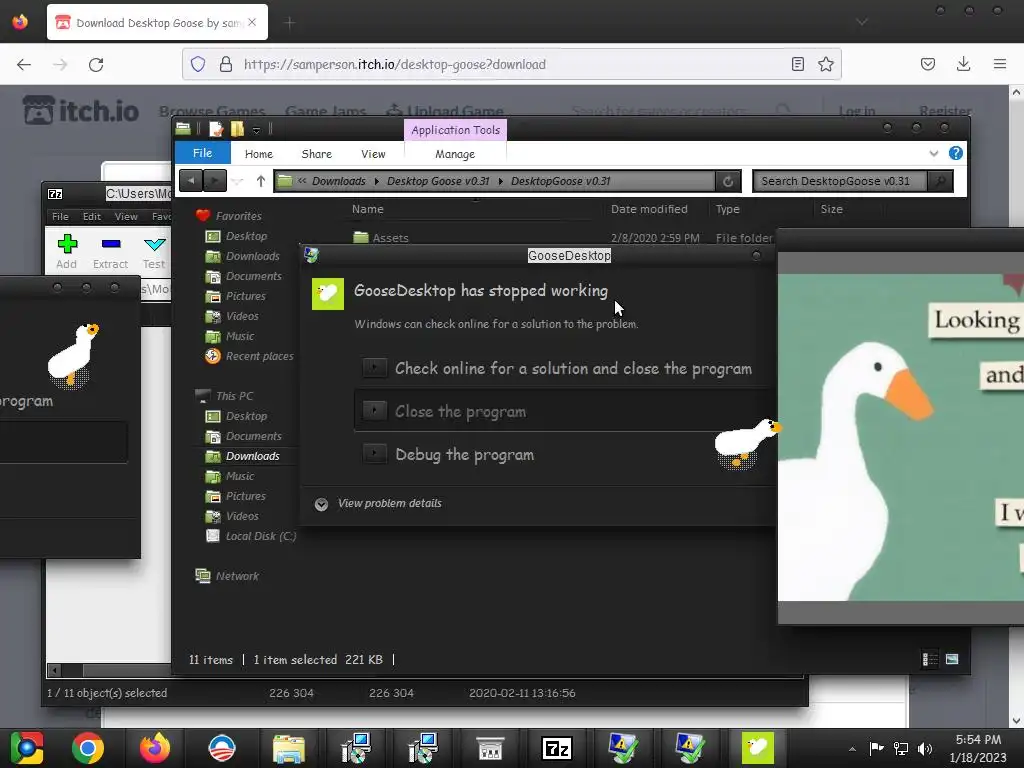Open volume control in system tray
Viewport: 1024px width, 768px height.
coord(925,749)
